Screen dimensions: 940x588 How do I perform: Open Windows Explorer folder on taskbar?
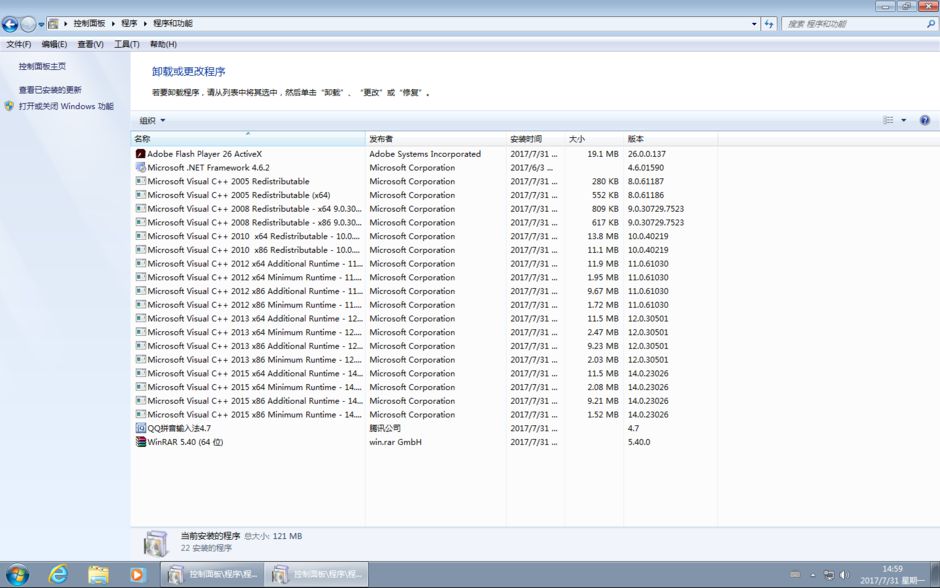tap(98, 575)
